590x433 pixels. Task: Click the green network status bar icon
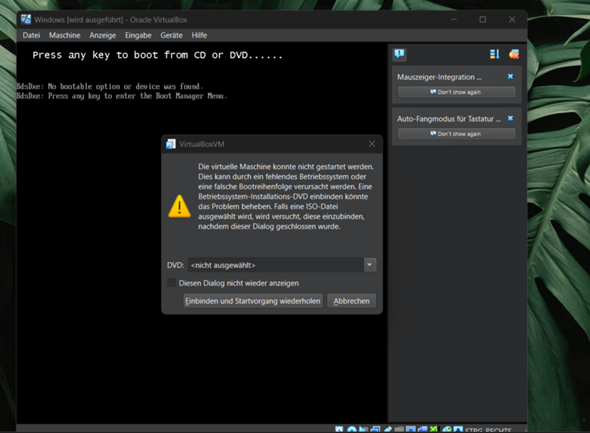coord(433,430)
